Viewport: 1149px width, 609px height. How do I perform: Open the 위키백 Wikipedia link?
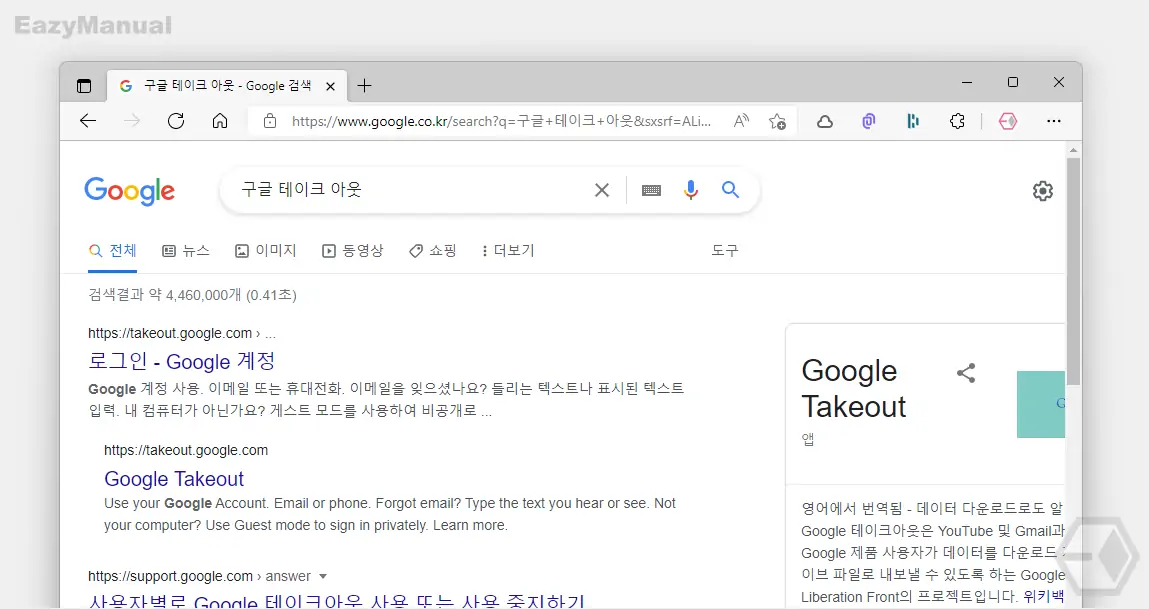[x=1043, y=597]
